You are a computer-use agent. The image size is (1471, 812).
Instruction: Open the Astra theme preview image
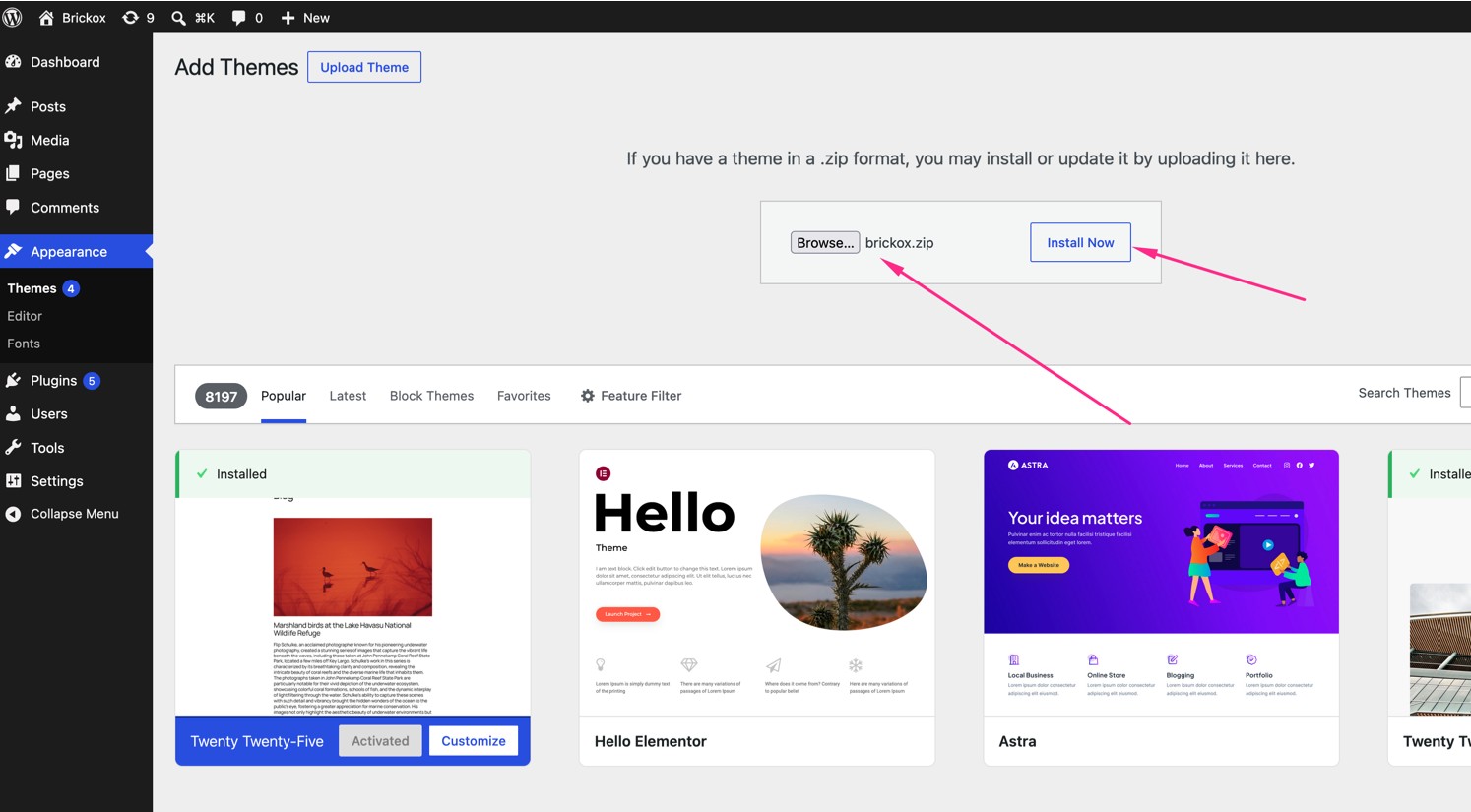1161,583
